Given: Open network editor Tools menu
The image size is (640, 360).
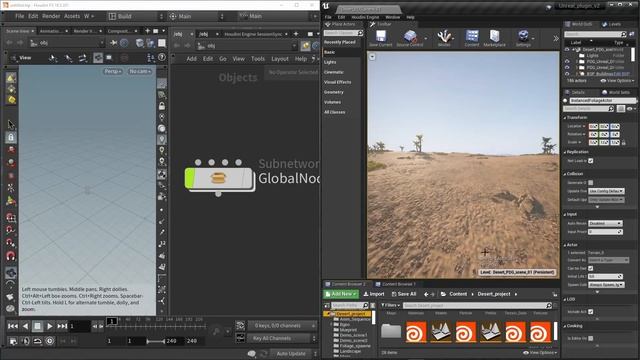Looking at the screenshot, I should point(258,59).
